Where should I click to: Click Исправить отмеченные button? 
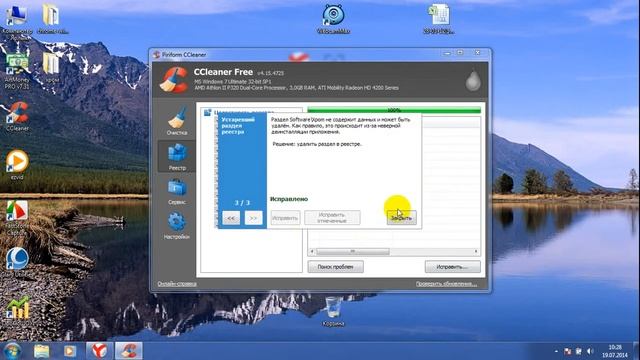click(x=332, y=218)
